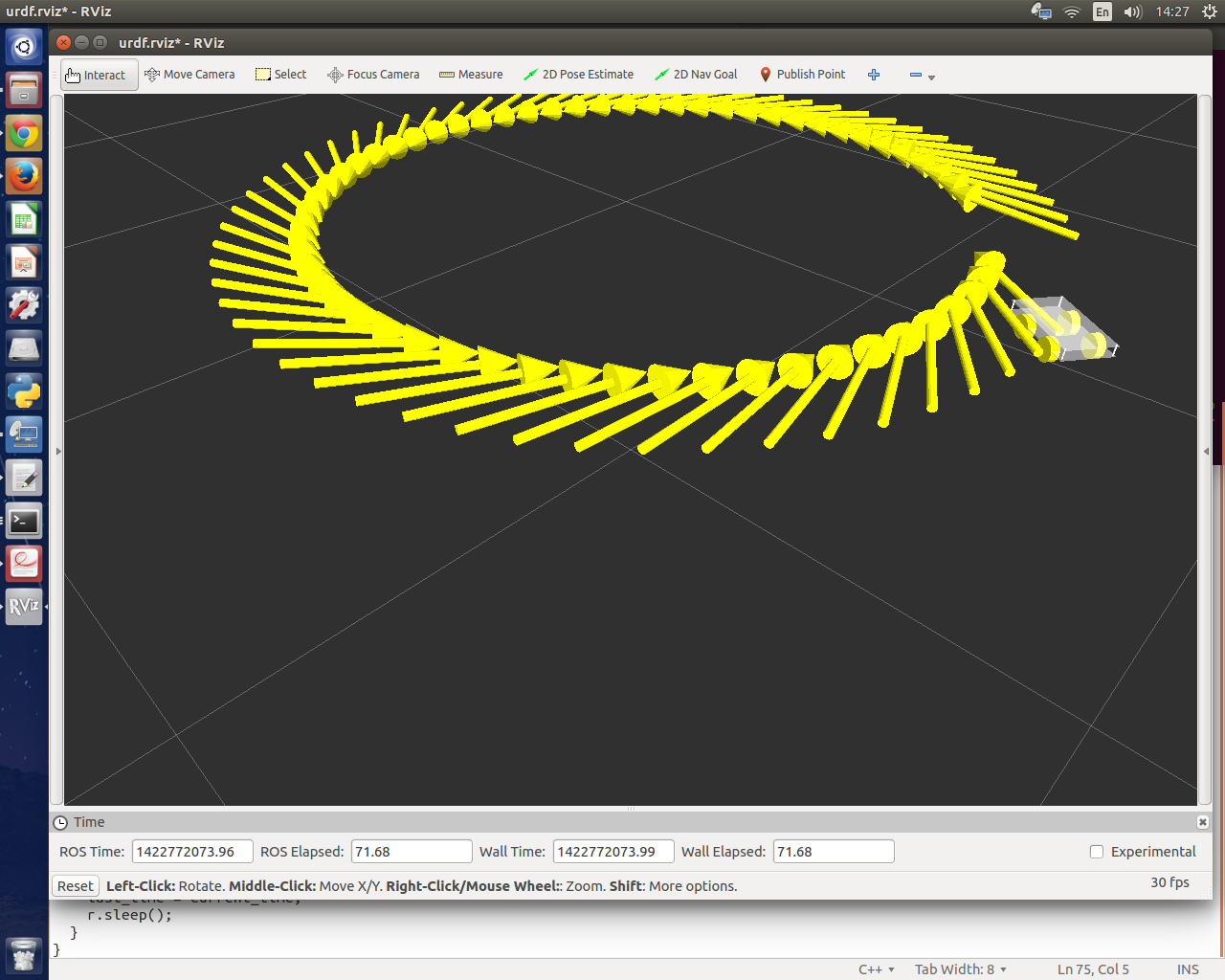Activate the Focus Camera tool
This screenshot has width=1225, height=980.
pos(372,74)
